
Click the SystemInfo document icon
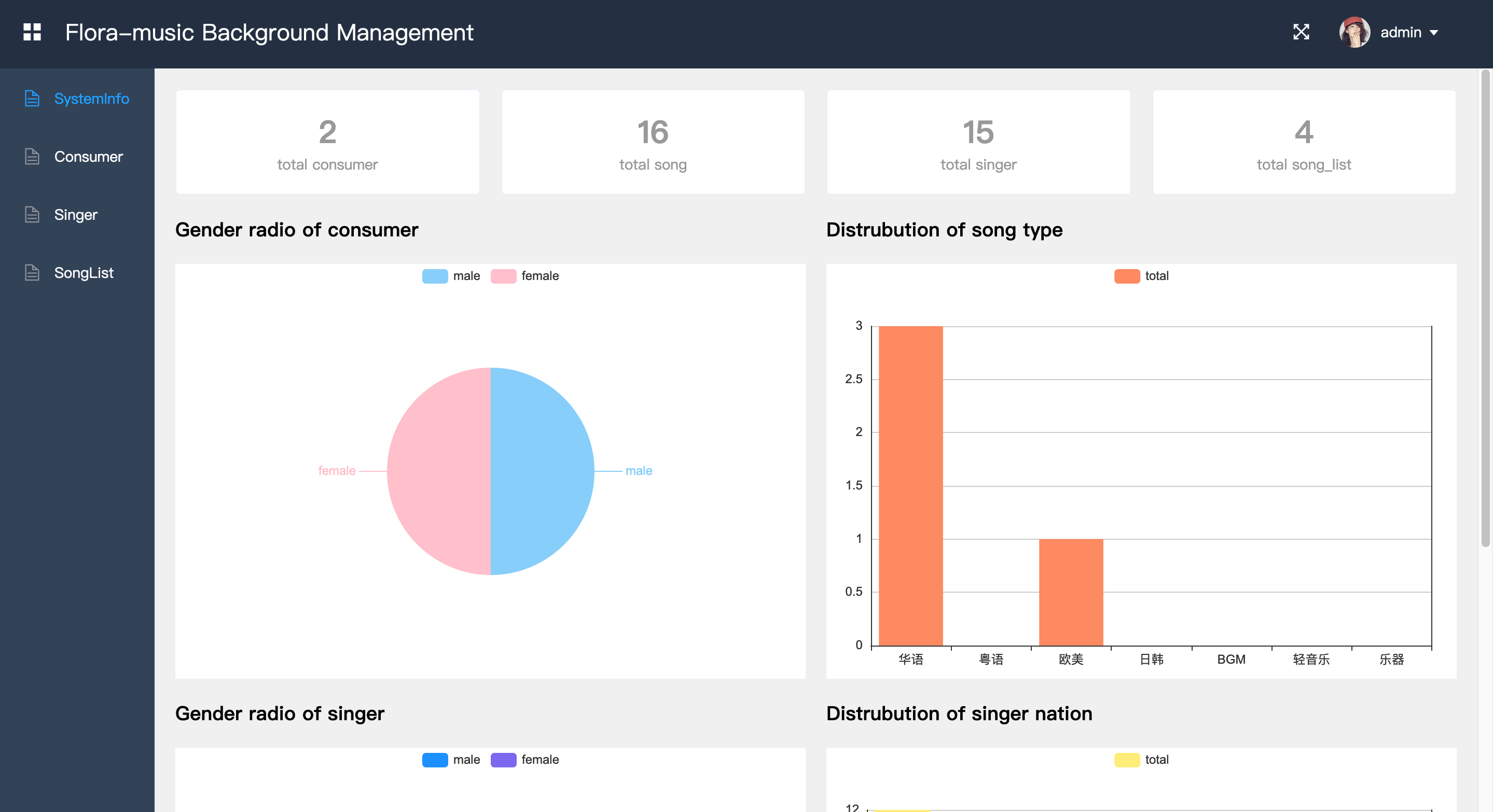coord(32,99)
